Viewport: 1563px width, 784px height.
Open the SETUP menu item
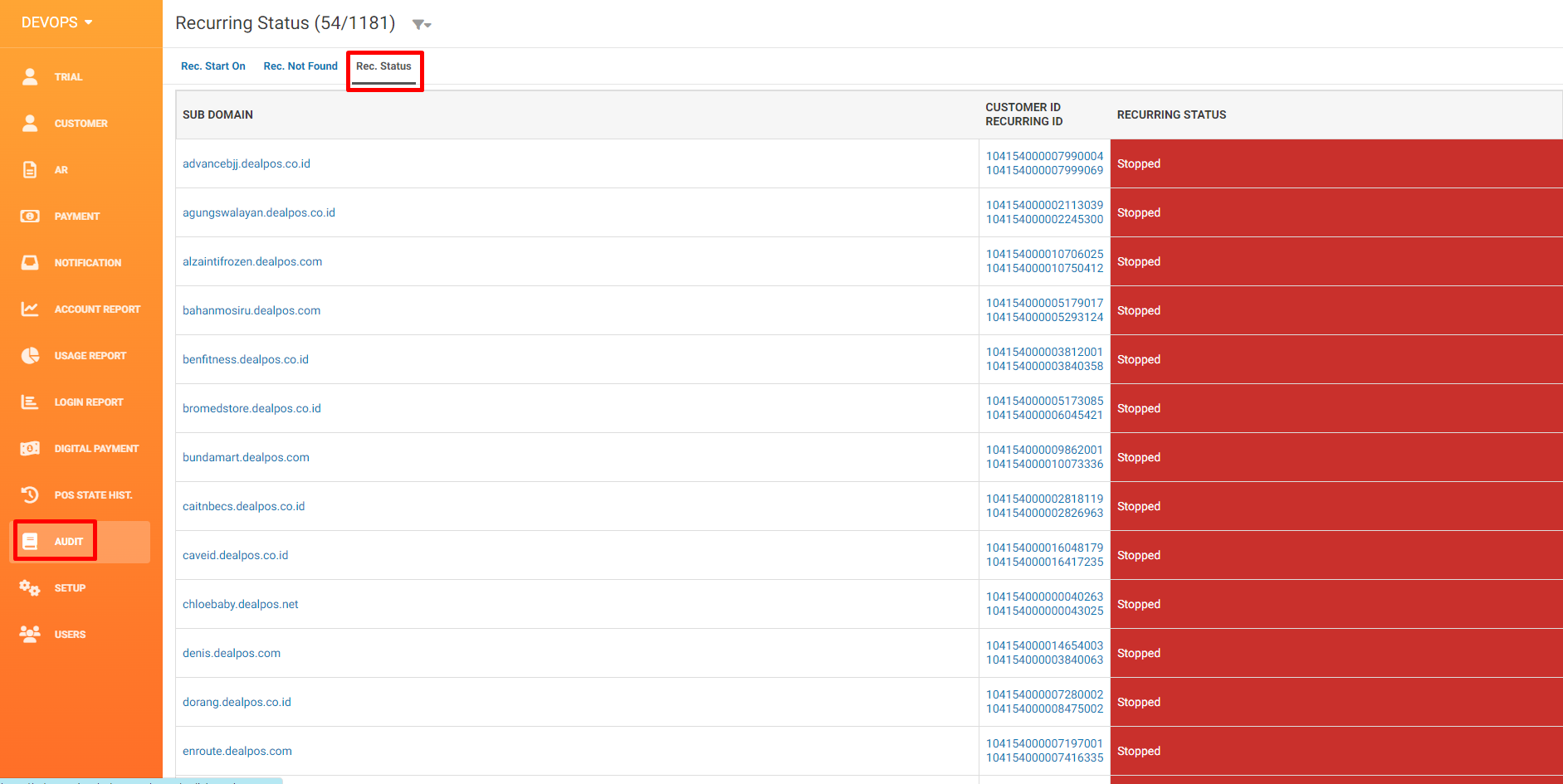tap(71, 588)
